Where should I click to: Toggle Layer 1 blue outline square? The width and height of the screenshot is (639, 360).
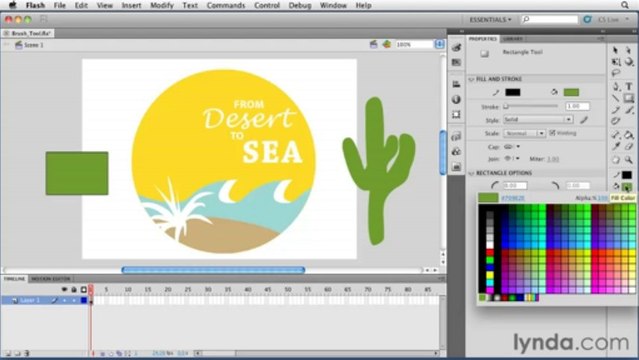(84, 300)
